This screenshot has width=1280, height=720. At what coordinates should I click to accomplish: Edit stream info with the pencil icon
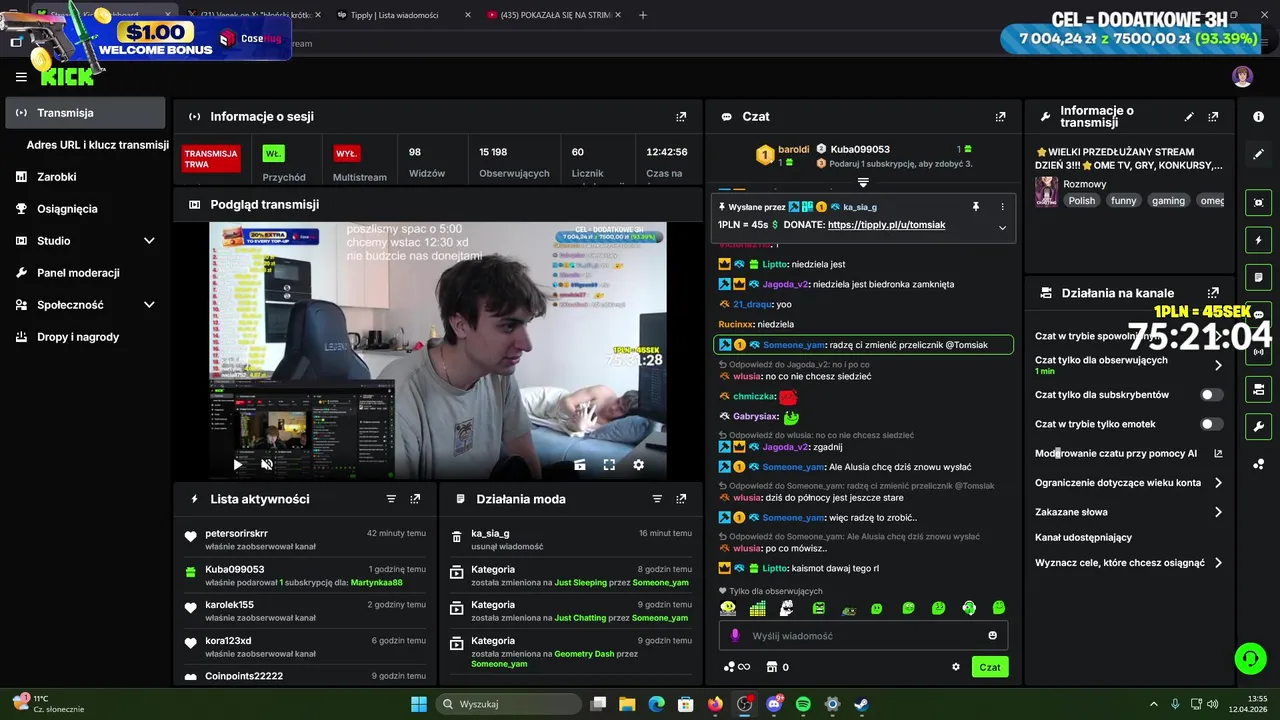(1189, 117)
